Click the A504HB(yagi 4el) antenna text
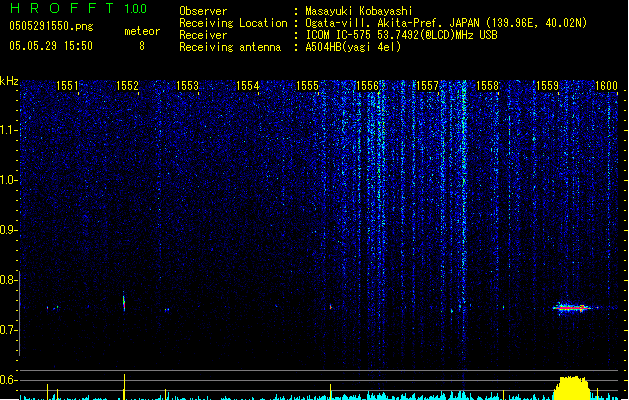 point(353,47)
